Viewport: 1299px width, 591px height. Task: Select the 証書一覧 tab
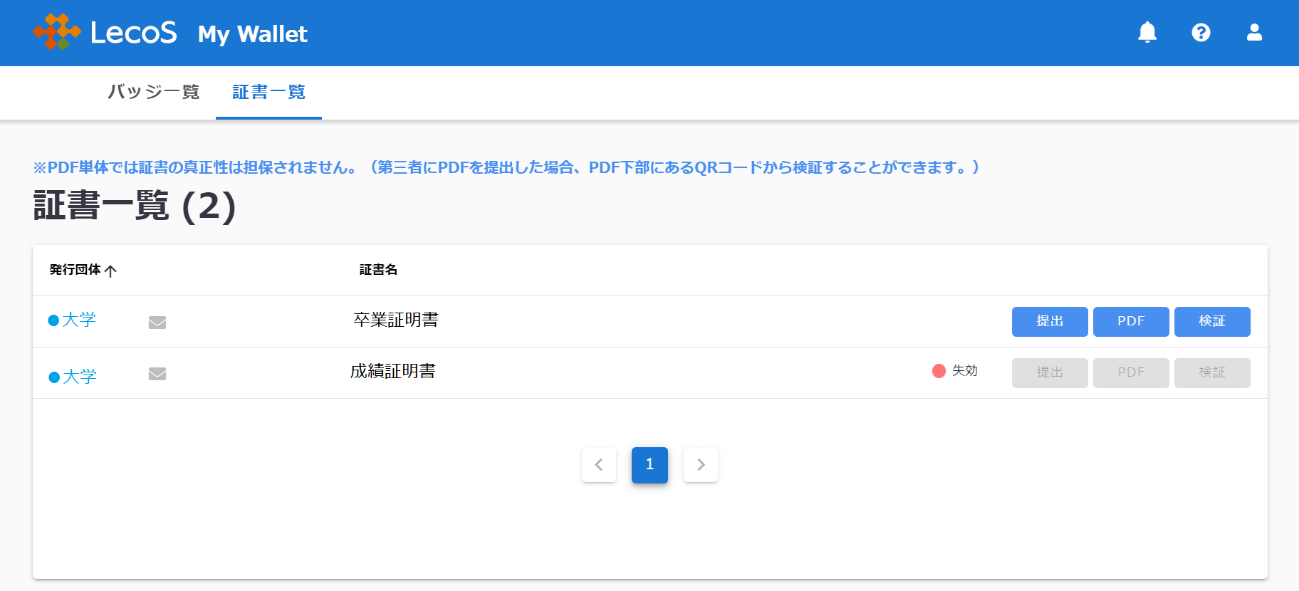click(269, 92)
